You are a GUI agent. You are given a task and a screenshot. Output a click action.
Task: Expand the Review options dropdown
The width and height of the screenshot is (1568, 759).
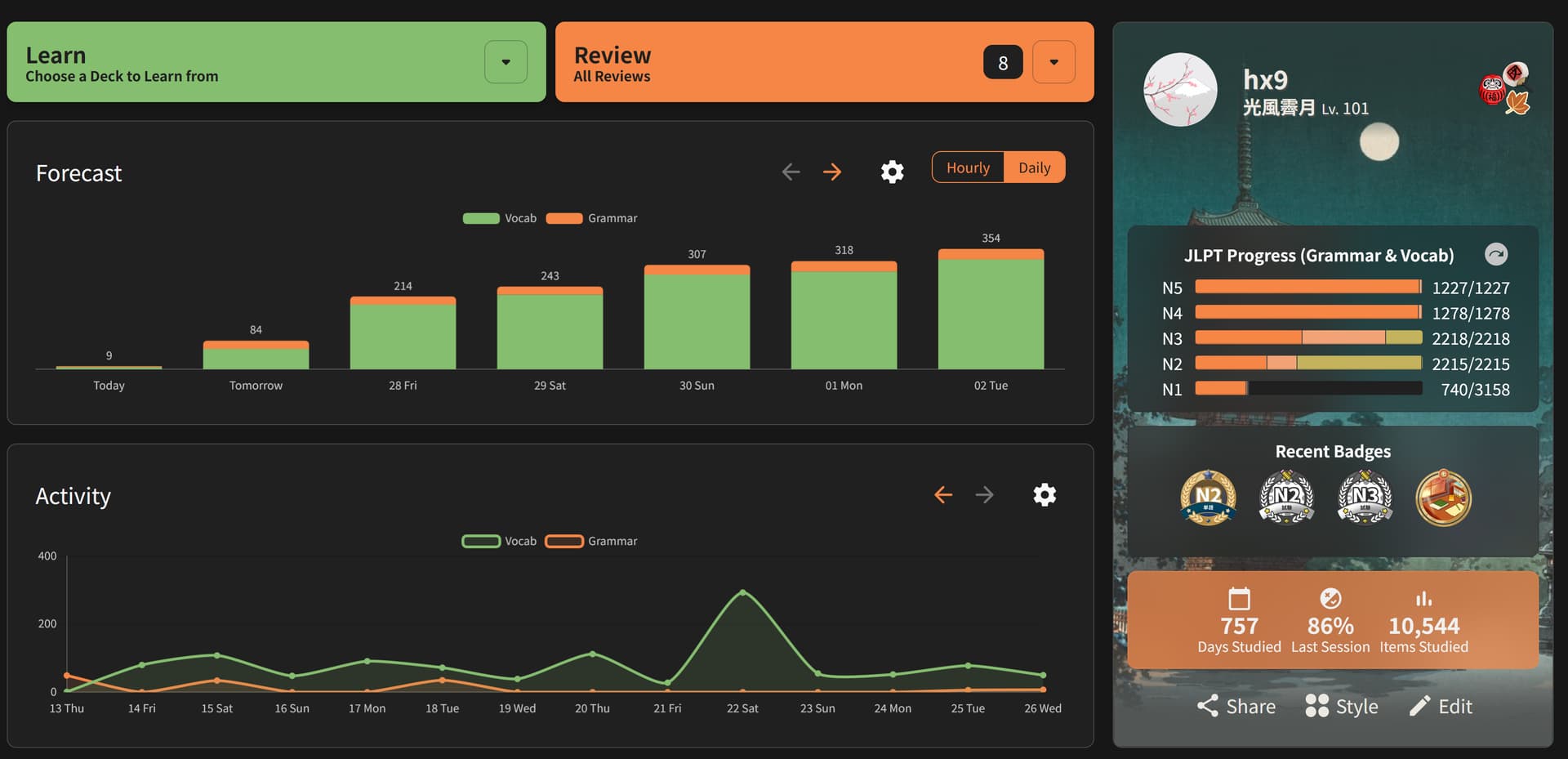(x=1053, y=62)
